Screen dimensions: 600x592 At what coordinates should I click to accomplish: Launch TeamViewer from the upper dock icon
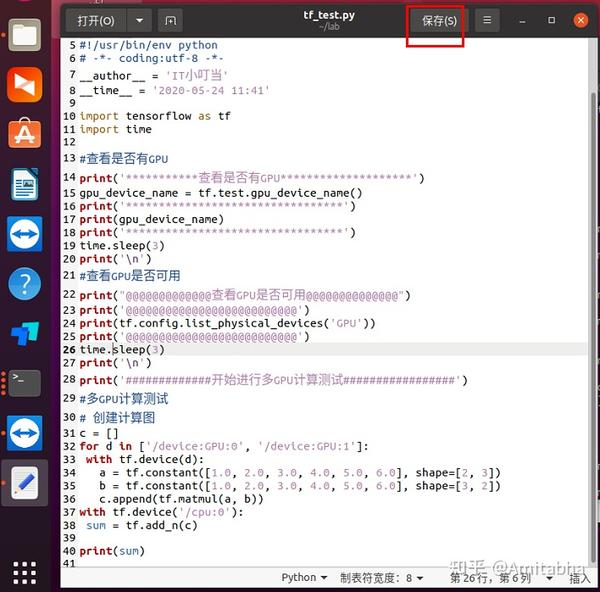click(24, 234)
